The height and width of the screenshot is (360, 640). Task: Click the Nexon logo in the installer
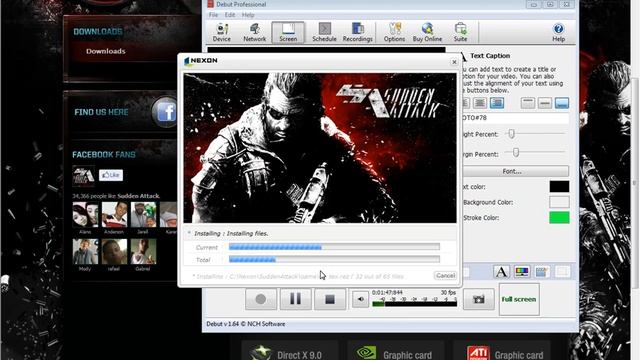click(201, 61)
